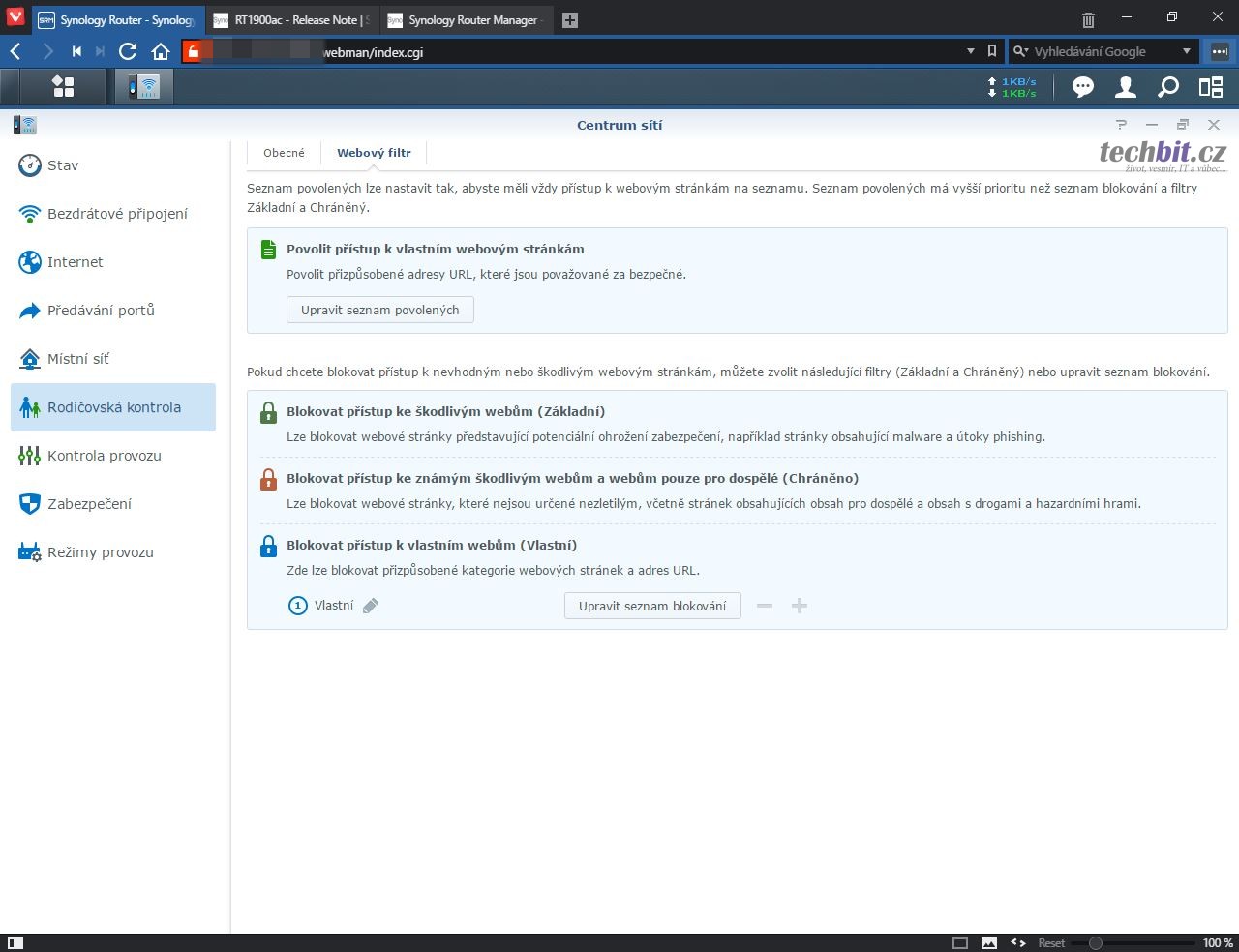The height and width of the screenshot is (952, 1239).
Task: Switch to the Obecné tab
Action: tap(284, 153)
